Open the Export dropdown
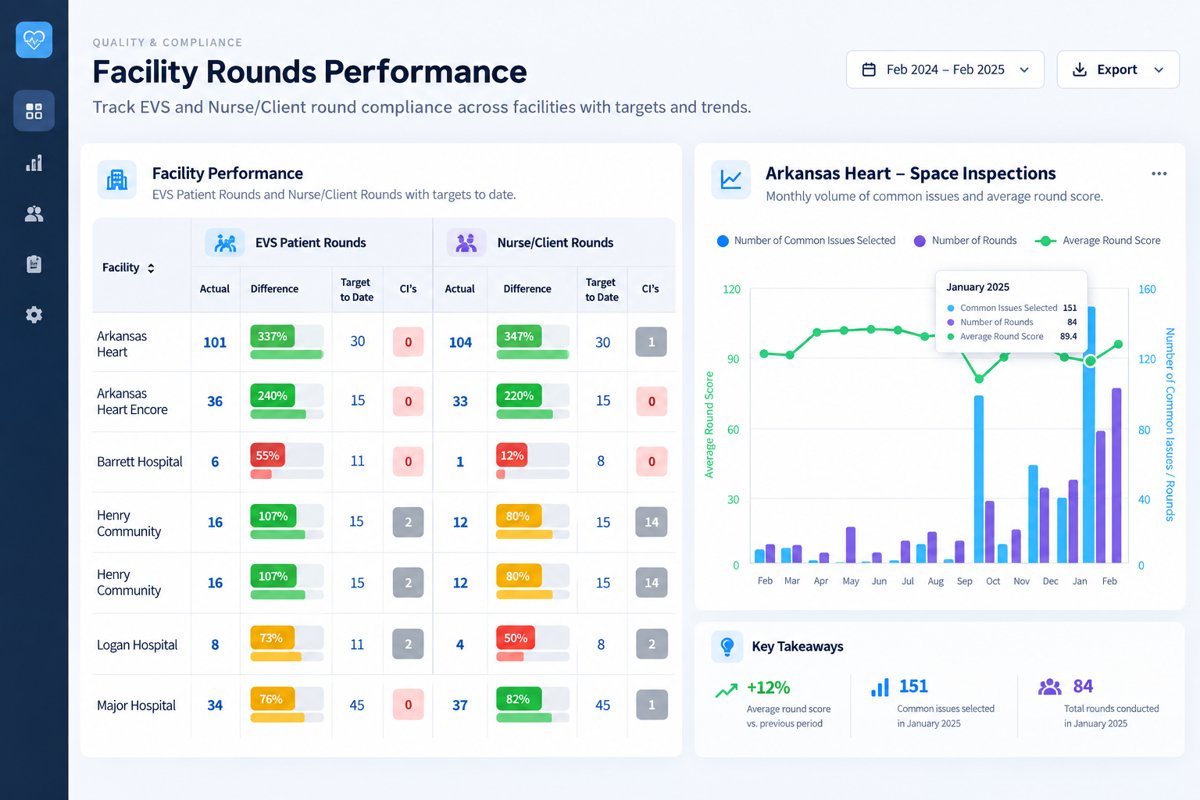 [1120, 70]
